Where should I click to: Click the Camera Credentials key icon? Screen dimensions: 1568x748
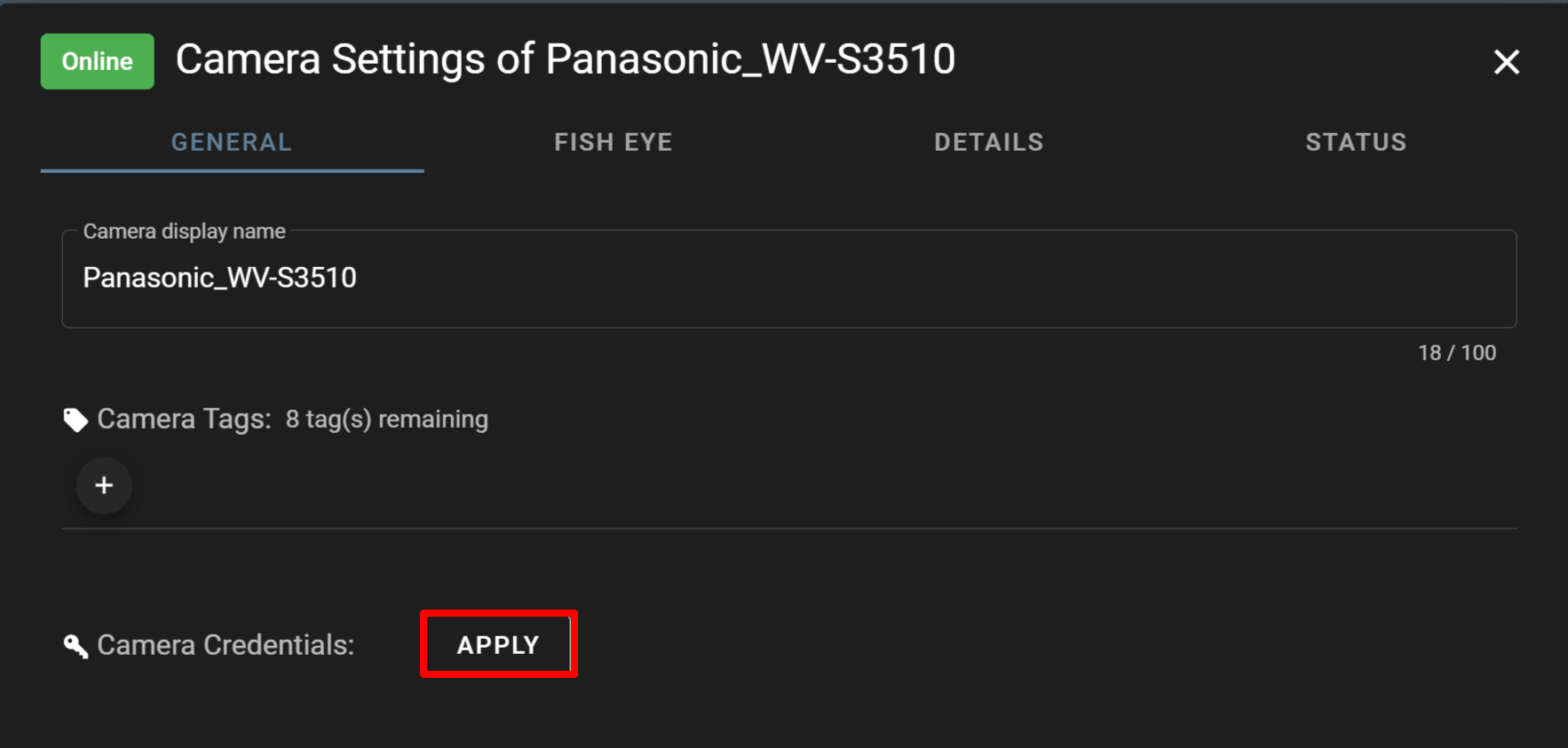(75, 646)
